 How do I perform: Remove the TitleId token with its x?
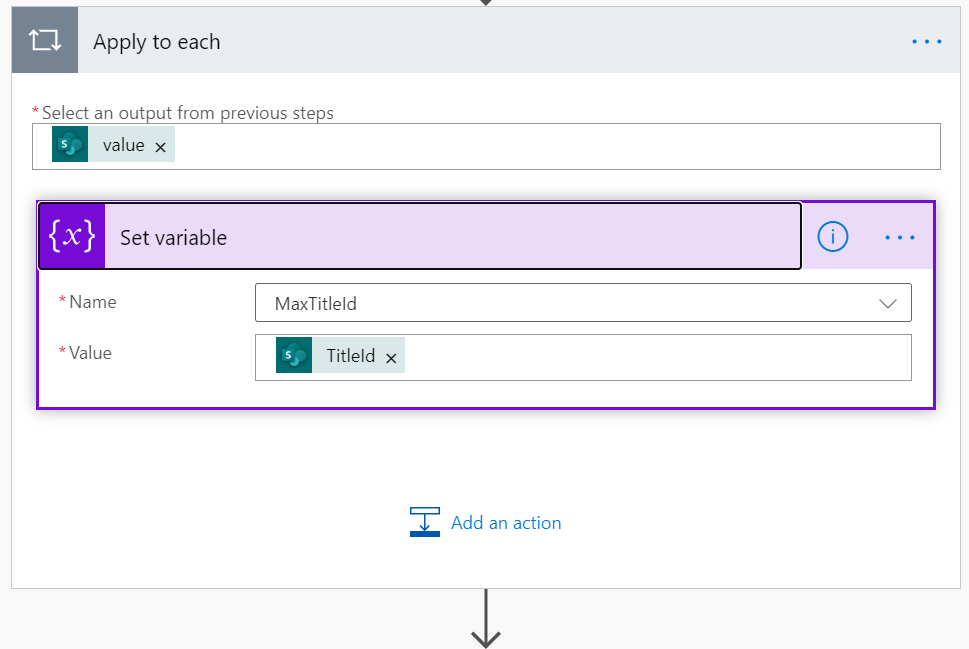pos(391,357)
